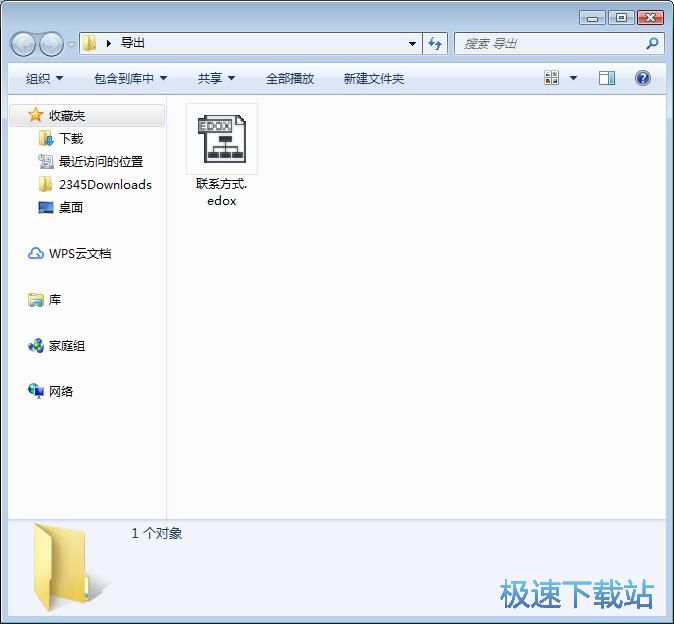Open Help with the question mark icon
Screen dimensions: 674x624
click(642, 78)
